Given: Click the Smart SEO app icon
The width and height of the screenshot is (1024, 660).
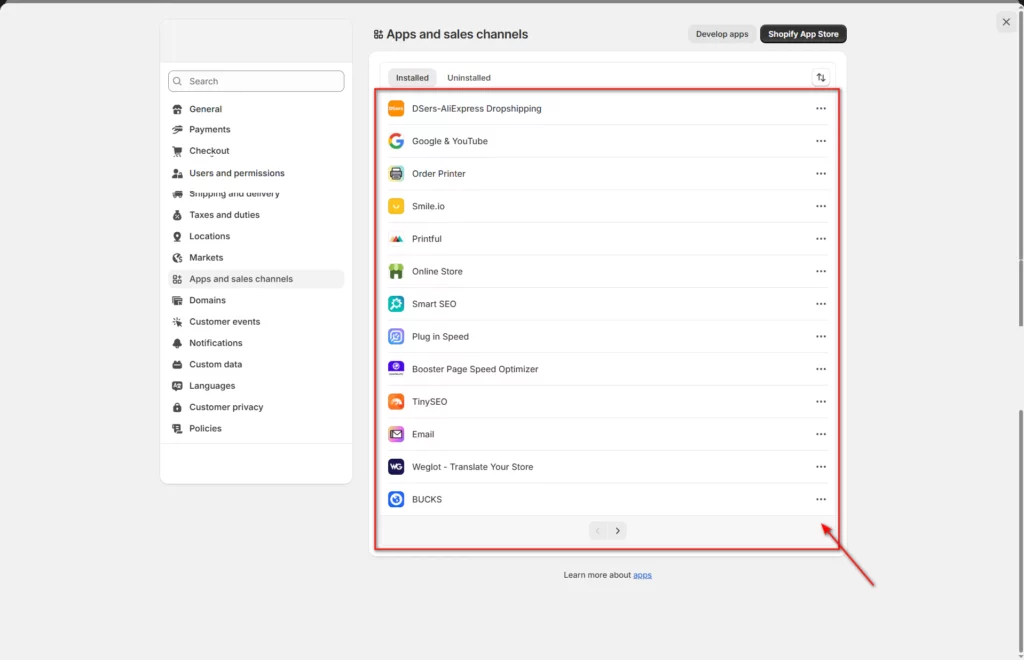Looking at the screenshot, I should tap(396, 304).
